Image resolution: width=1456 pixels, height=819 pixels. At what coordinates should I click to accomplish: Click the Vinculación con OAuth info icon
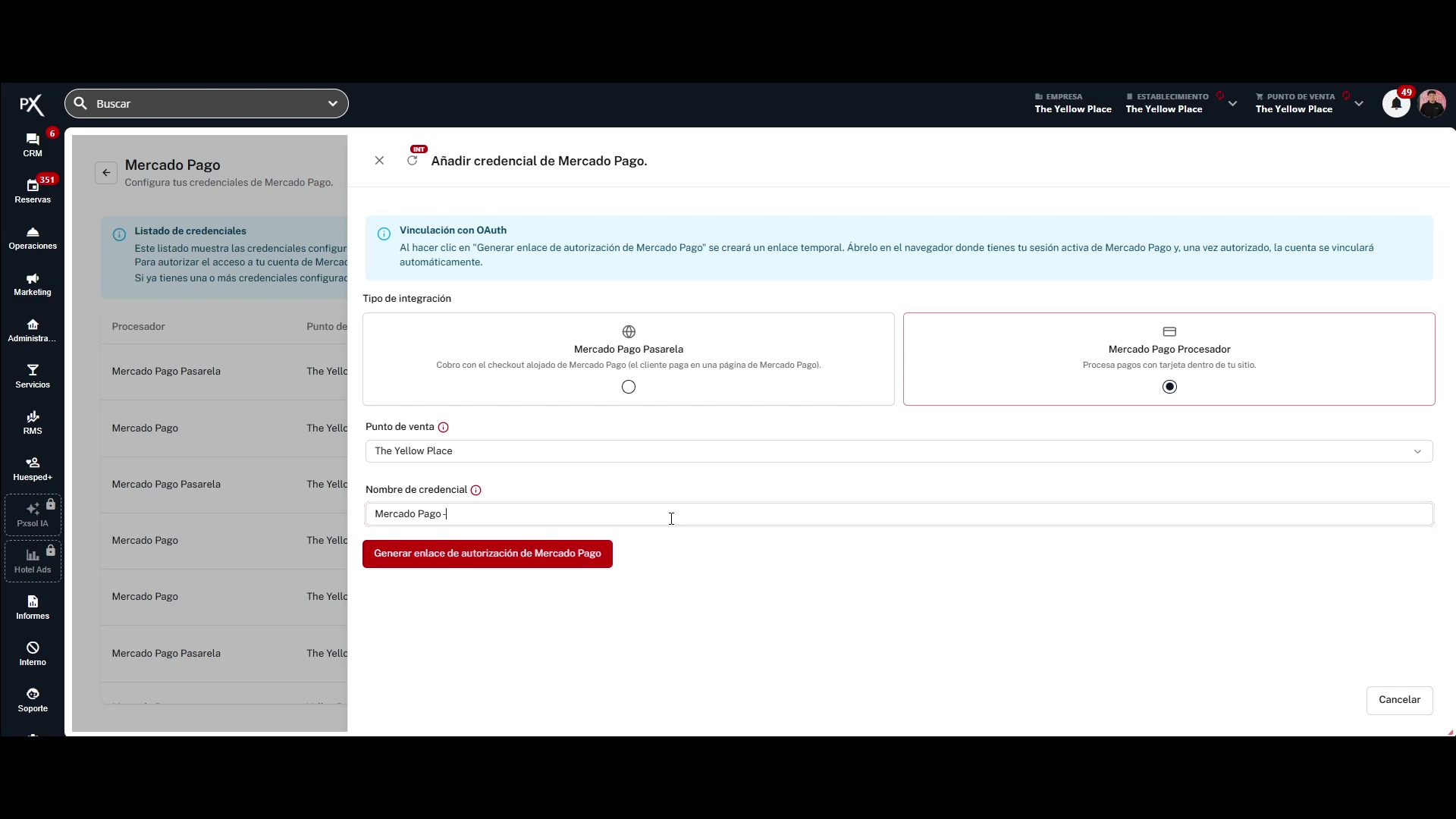384,234
